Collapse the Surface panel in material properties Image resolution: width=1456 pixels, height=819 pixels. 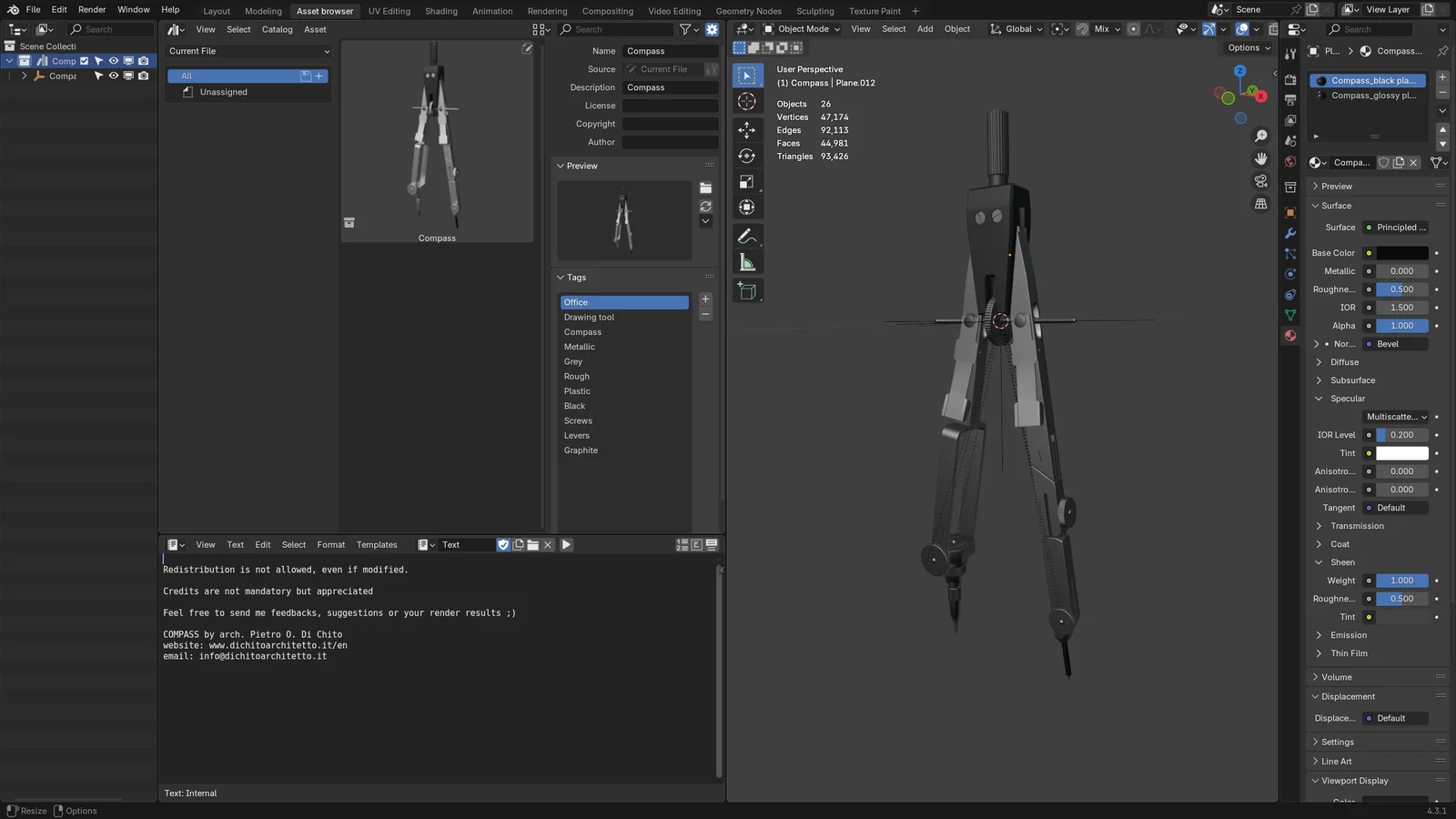1334,205
